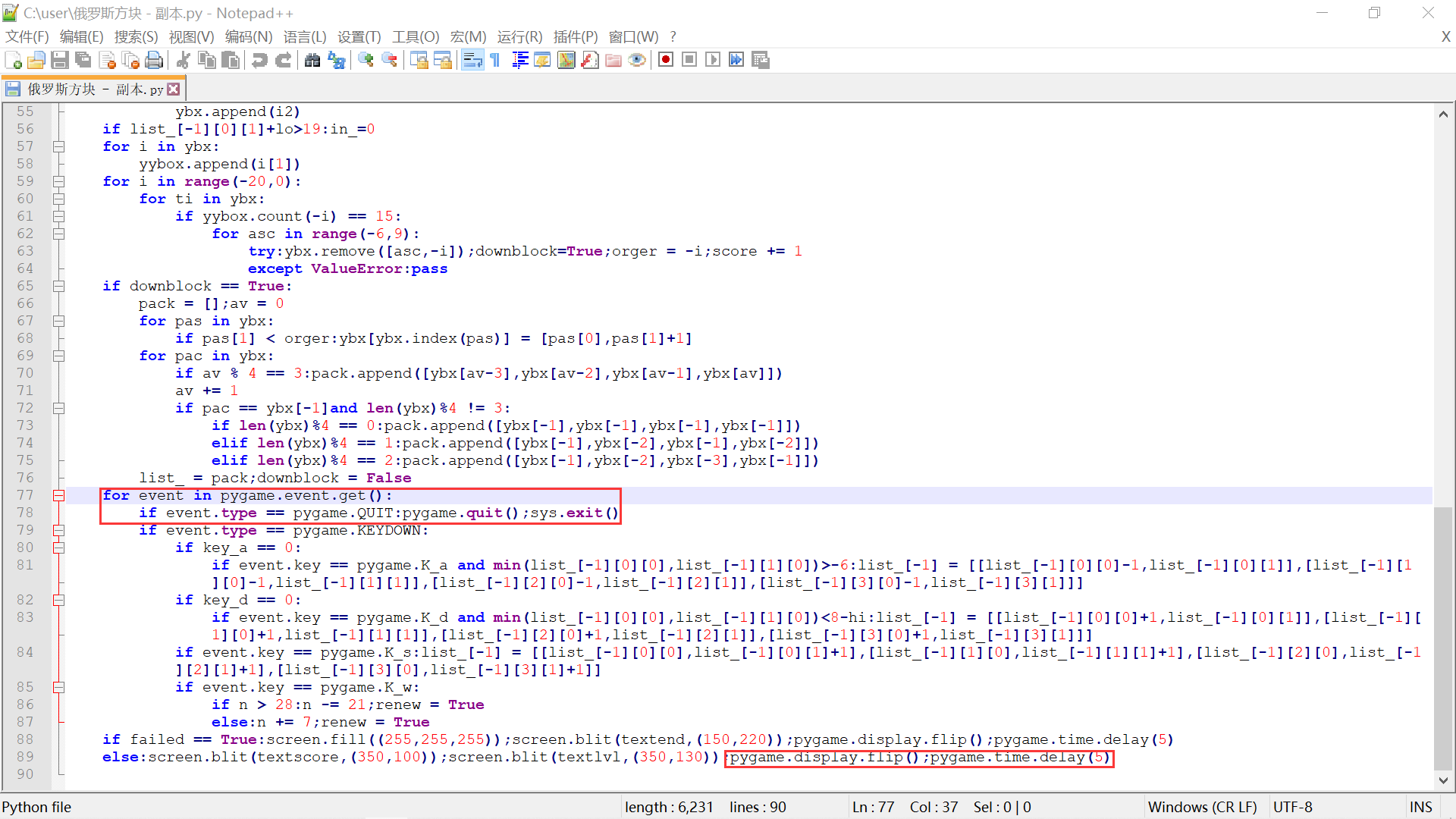Collapse the fold at line 57
This screenshot has height=819, width=1456.
tap(59, 147)
